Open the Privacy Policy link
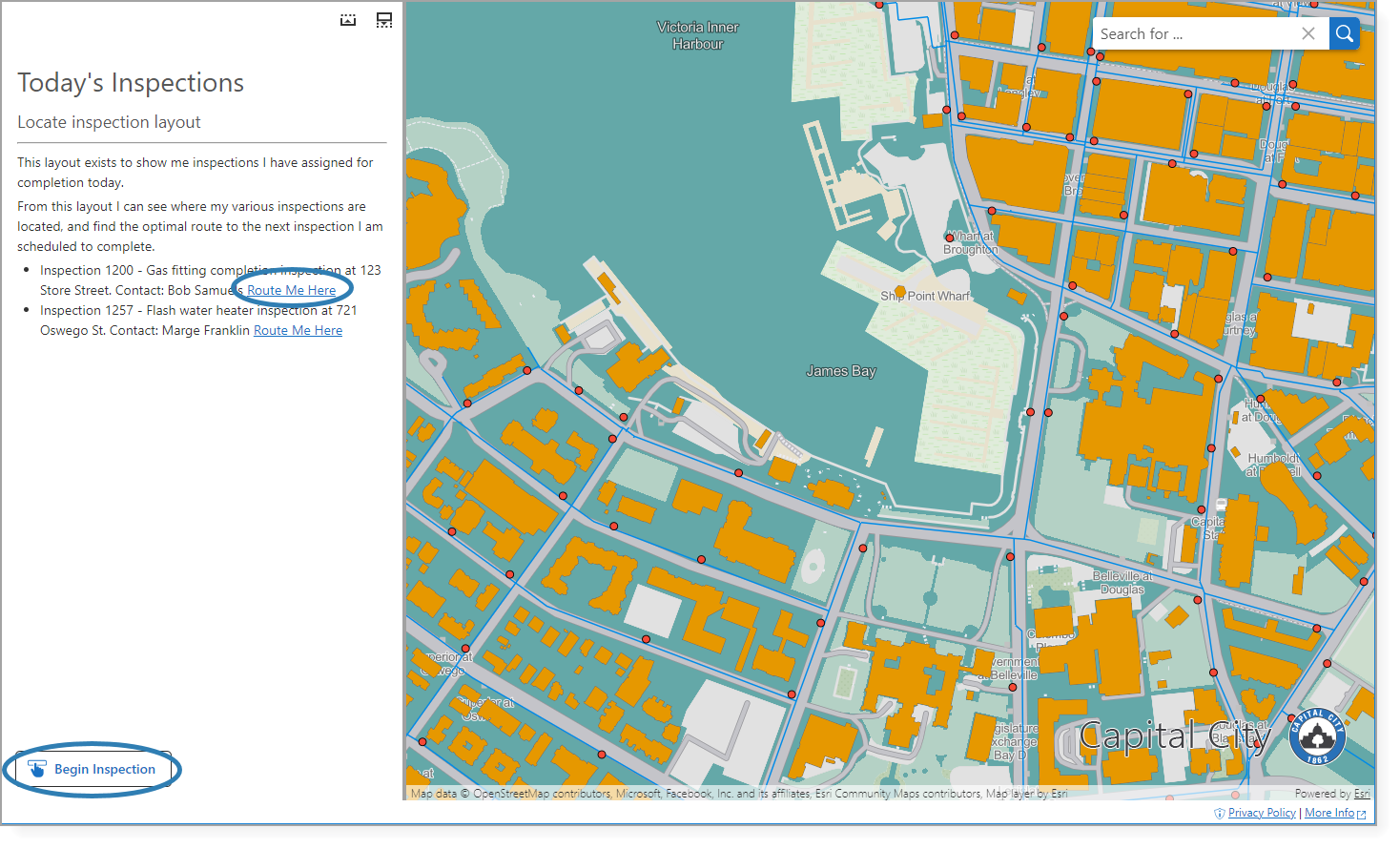Viewport: 1400px width, 849px height. (1261, 813)
